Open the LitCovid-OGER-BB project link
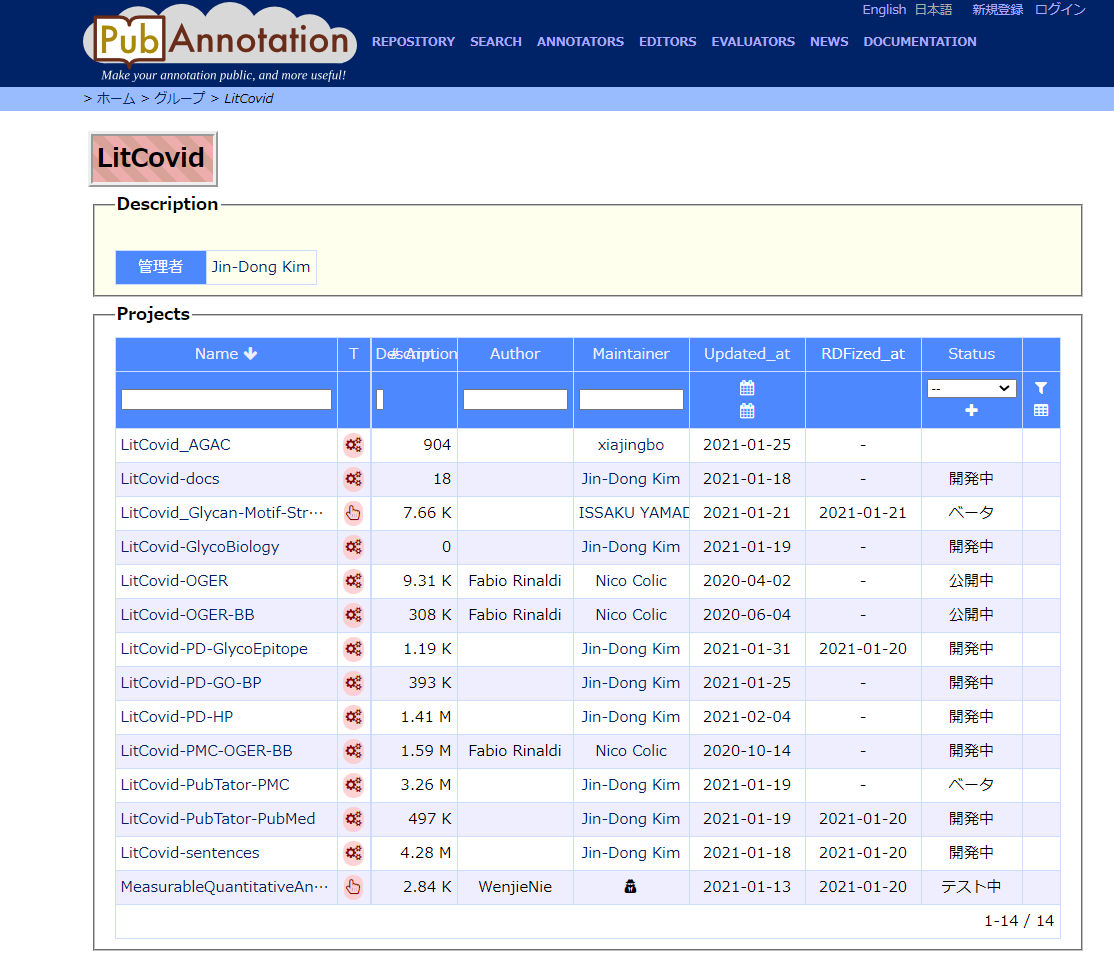The image size is (1114, 964). point(187,615)
